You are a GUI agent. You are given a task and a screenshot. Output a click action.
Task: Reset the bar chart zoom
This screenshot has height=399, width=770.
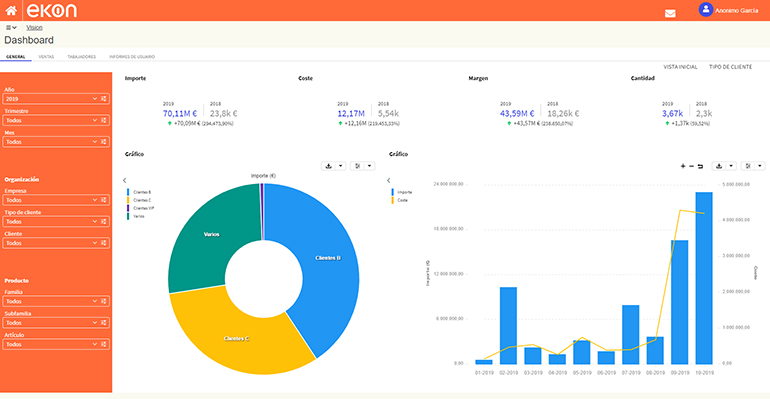[700, 166]
